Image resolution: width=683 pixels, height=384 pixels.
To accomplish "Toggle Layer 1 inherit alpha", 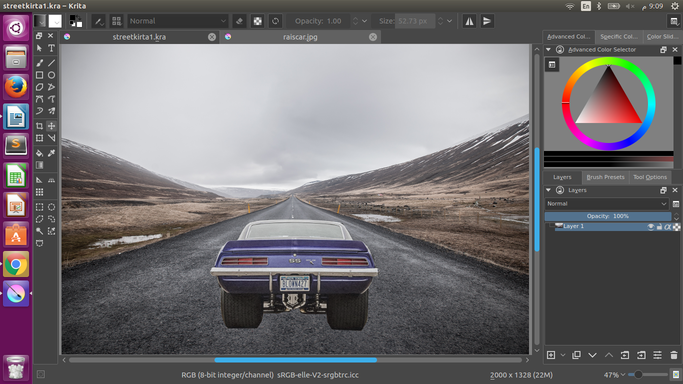I will [667, 227].
